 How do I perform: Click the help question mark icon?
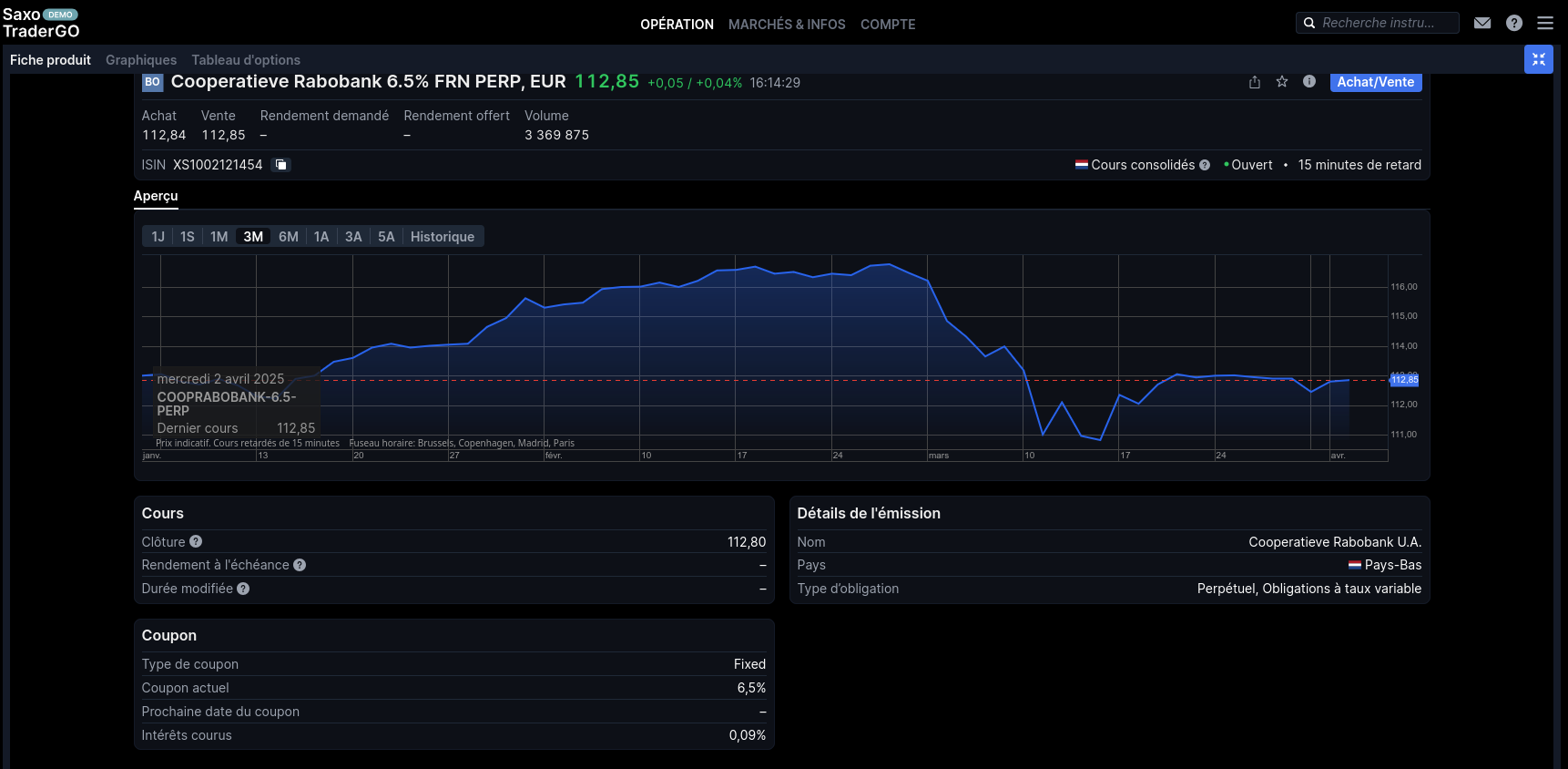point(1514,23)
